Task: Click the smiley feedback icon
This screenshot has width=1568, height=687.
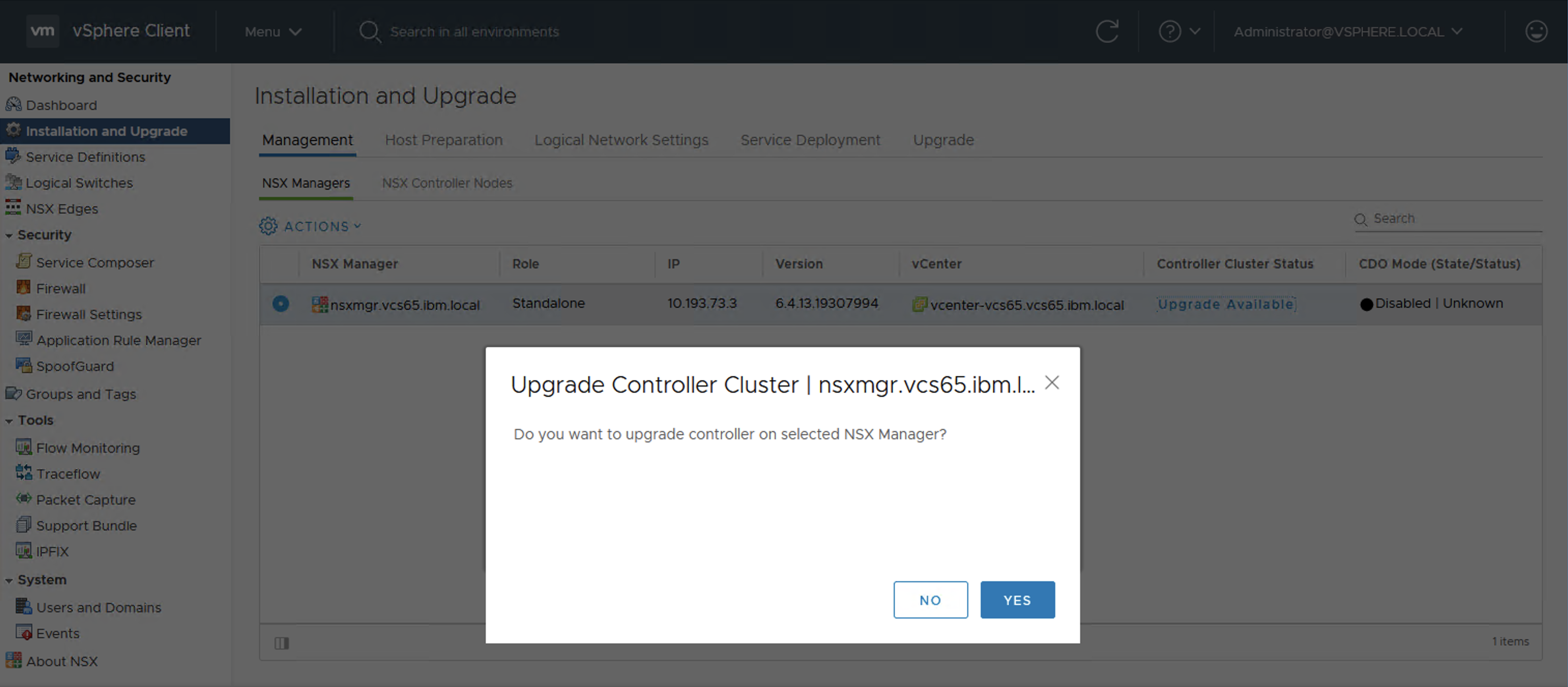Action: tap(1536, 31)
